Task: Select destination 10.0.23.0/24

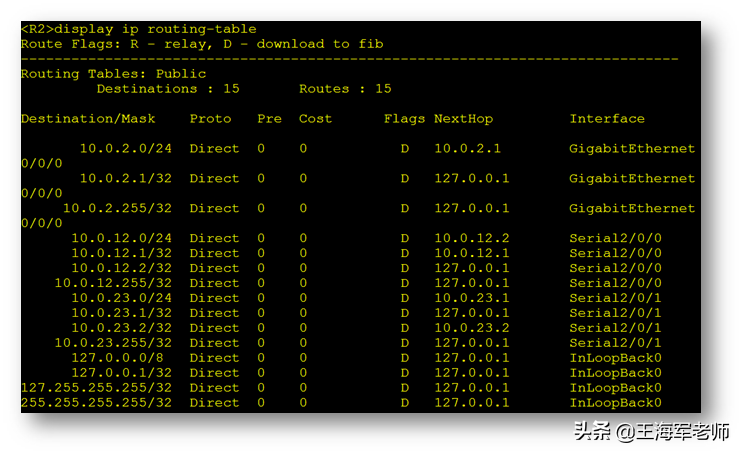Action: (x=121, y=298)
